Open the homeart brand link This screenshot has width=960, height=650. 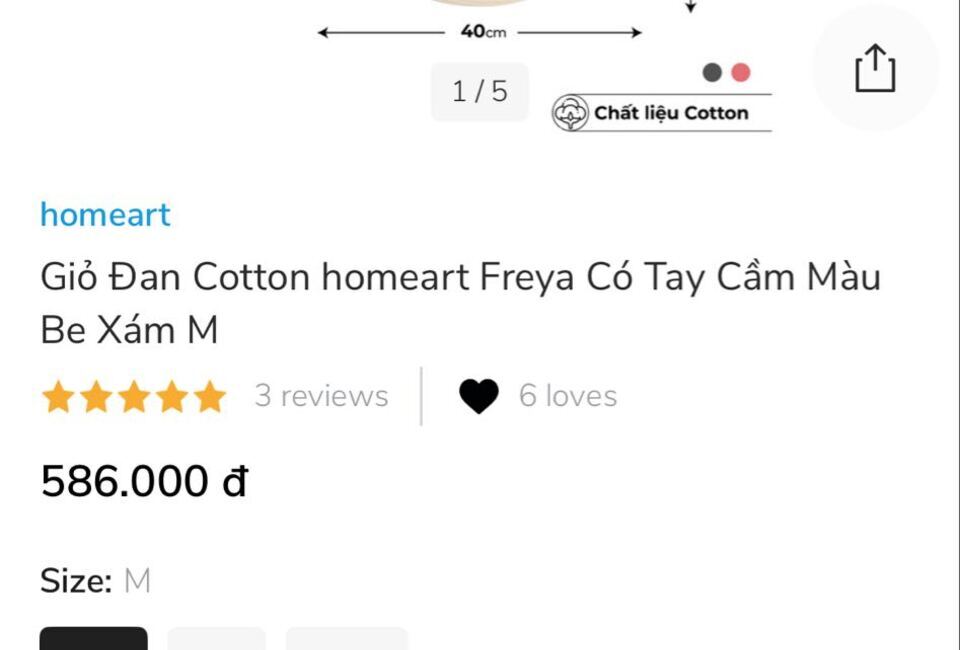[105, 215]
